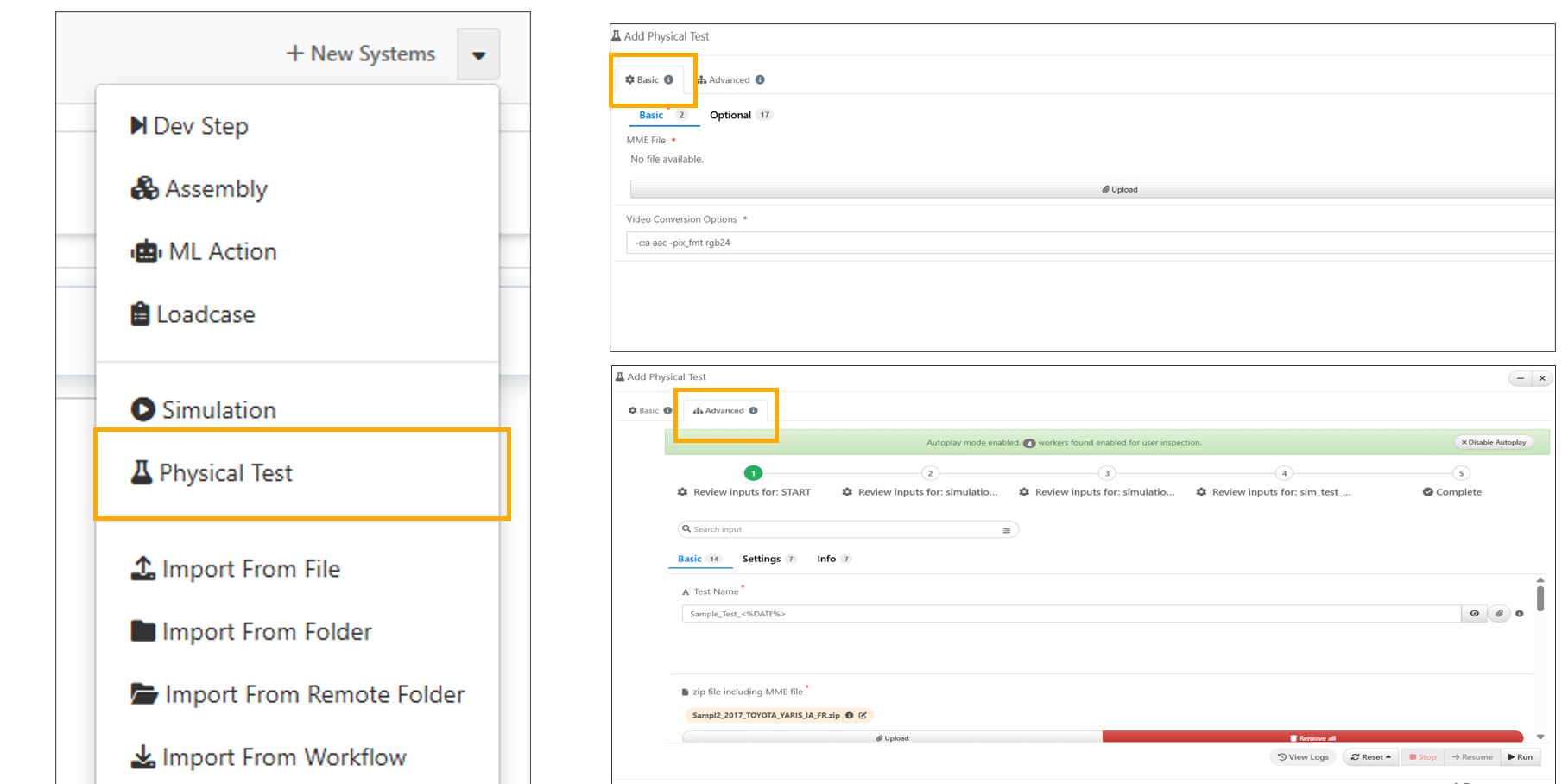Click the eye icon beside Test Name field
The height and width of the screenshot is (784, 1562).
1474,614
